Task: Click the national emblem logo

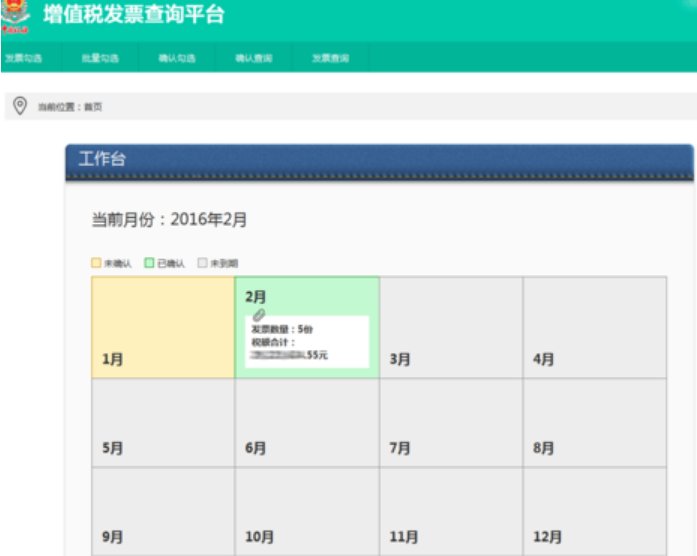Action: coord(15,16)
